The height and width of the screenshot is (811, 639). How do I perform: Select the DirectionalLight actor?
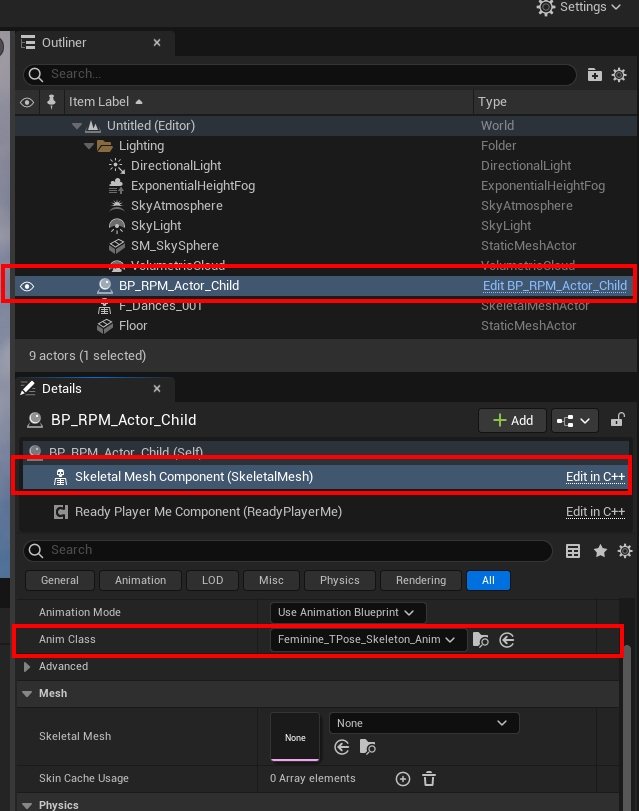pos(176,166)
